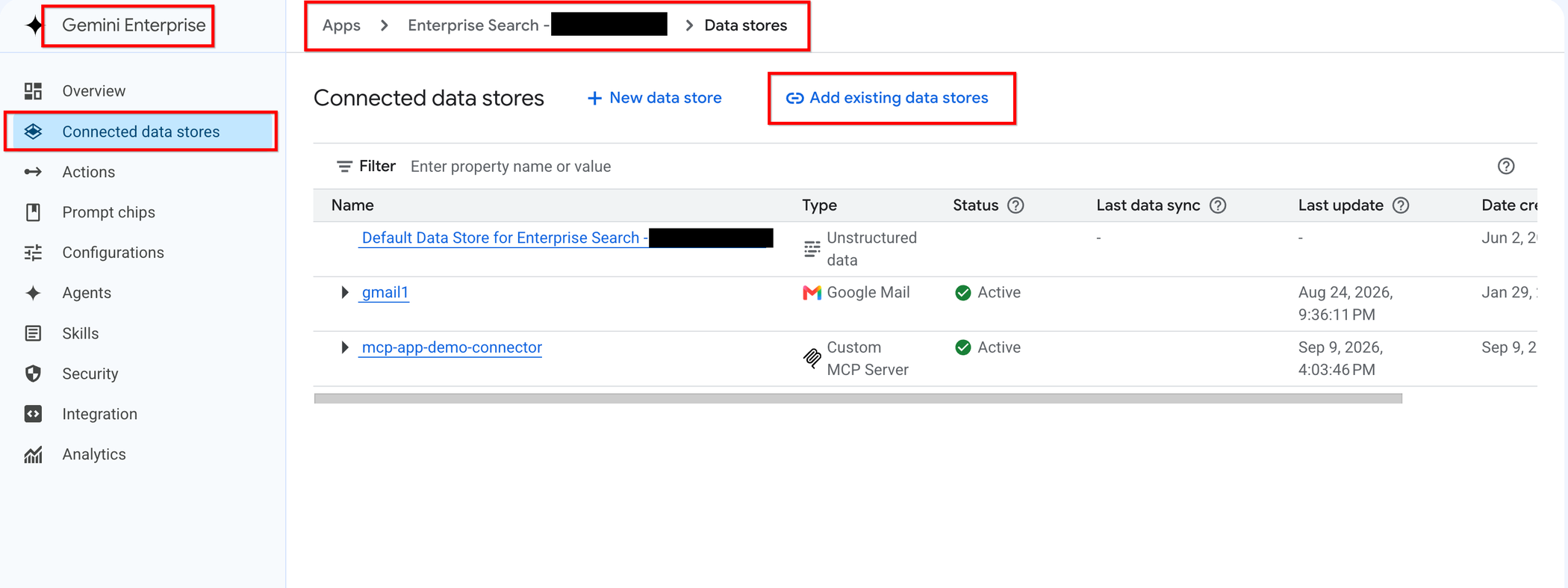
Task: Click the Unstructured data type cell
Action: (x=860, y=249)
